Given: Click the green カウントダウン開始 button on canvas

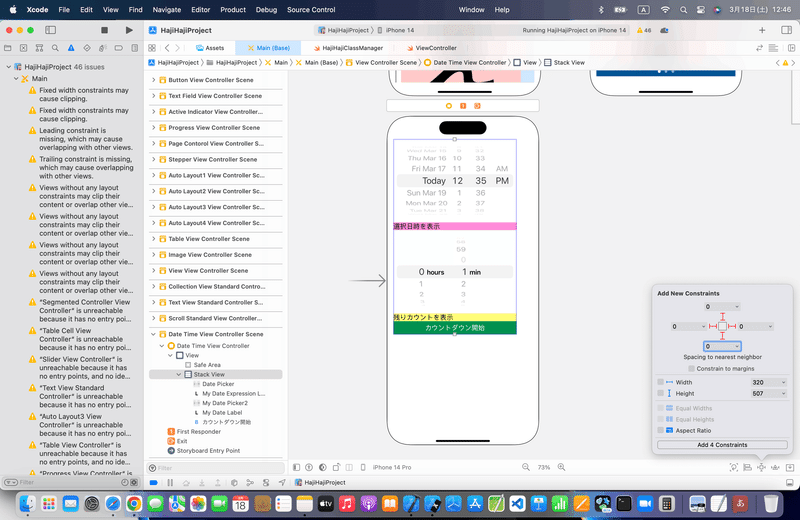Looking at the screenshot, I should [455, 328].
